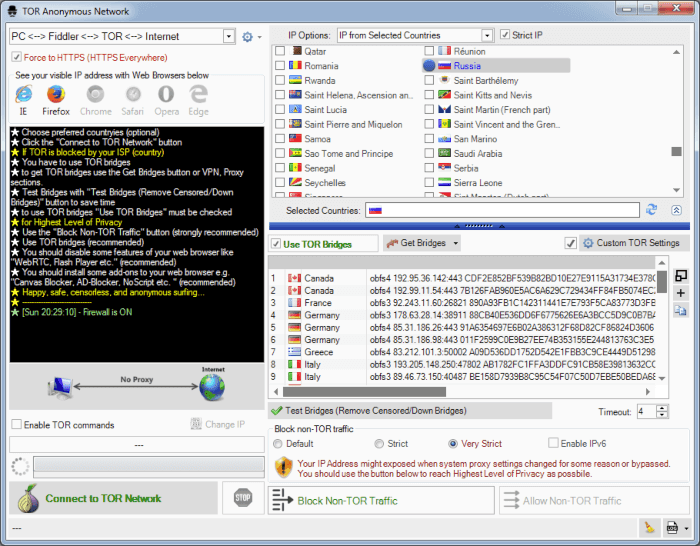Screen dimensions: 700x546
Task: Select bridge row 3 France
Action: [462, 303]
